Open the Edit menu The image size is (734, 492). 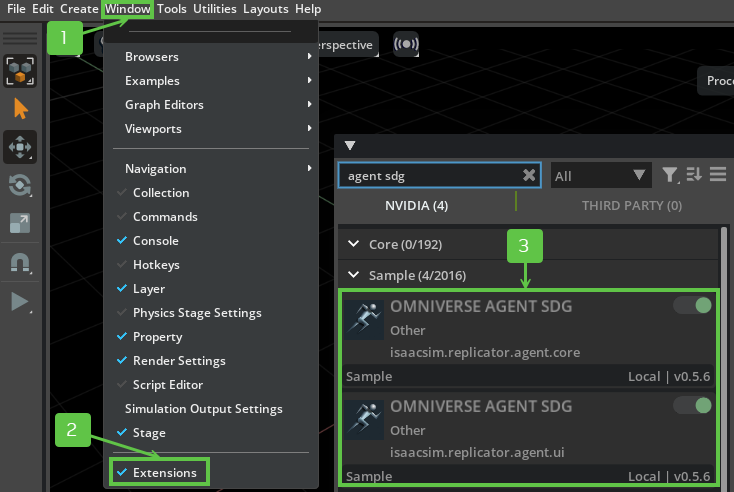coord(43,9)
